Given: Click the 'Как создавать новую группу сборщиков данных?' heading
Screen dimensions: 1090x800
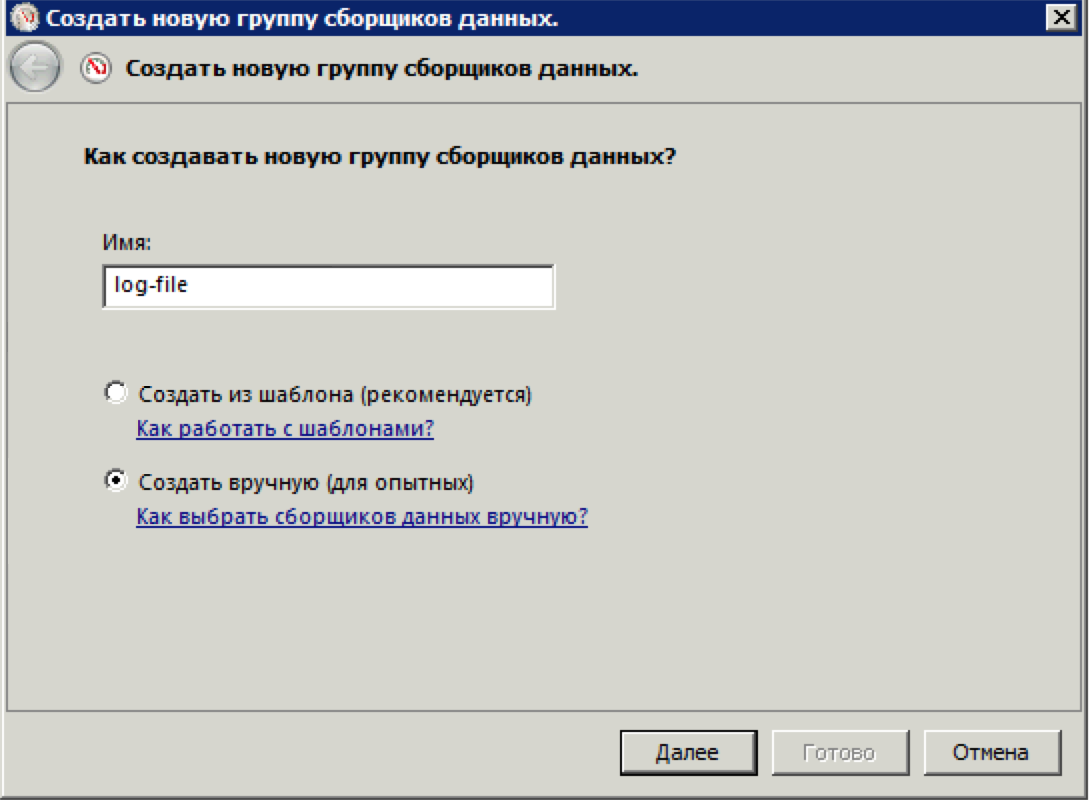Looking at the screenshot, I should click(379, 157).
